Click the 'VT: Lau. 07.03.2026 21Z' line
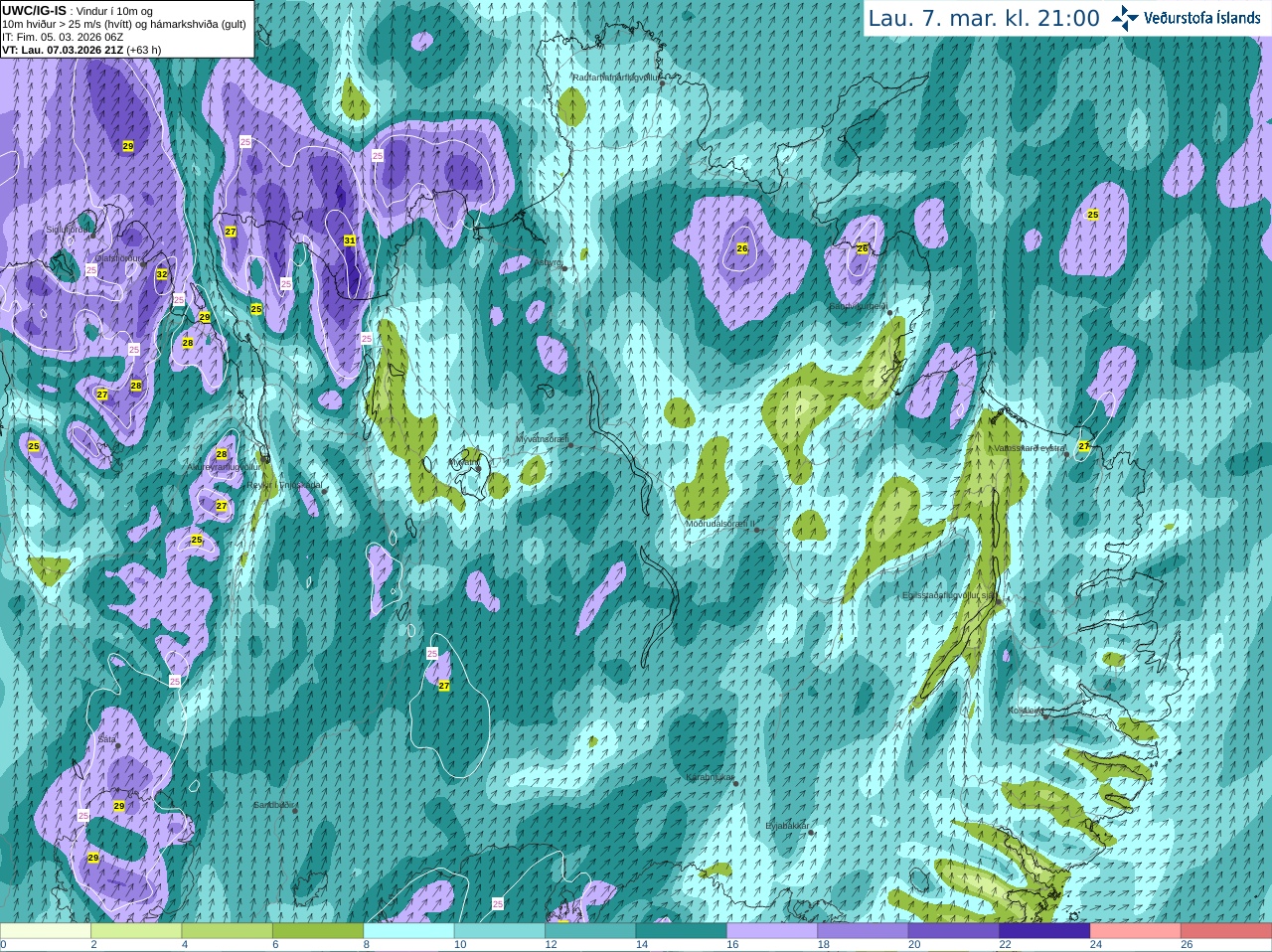Screen dimensions: 1272x952 pos(81,50)
